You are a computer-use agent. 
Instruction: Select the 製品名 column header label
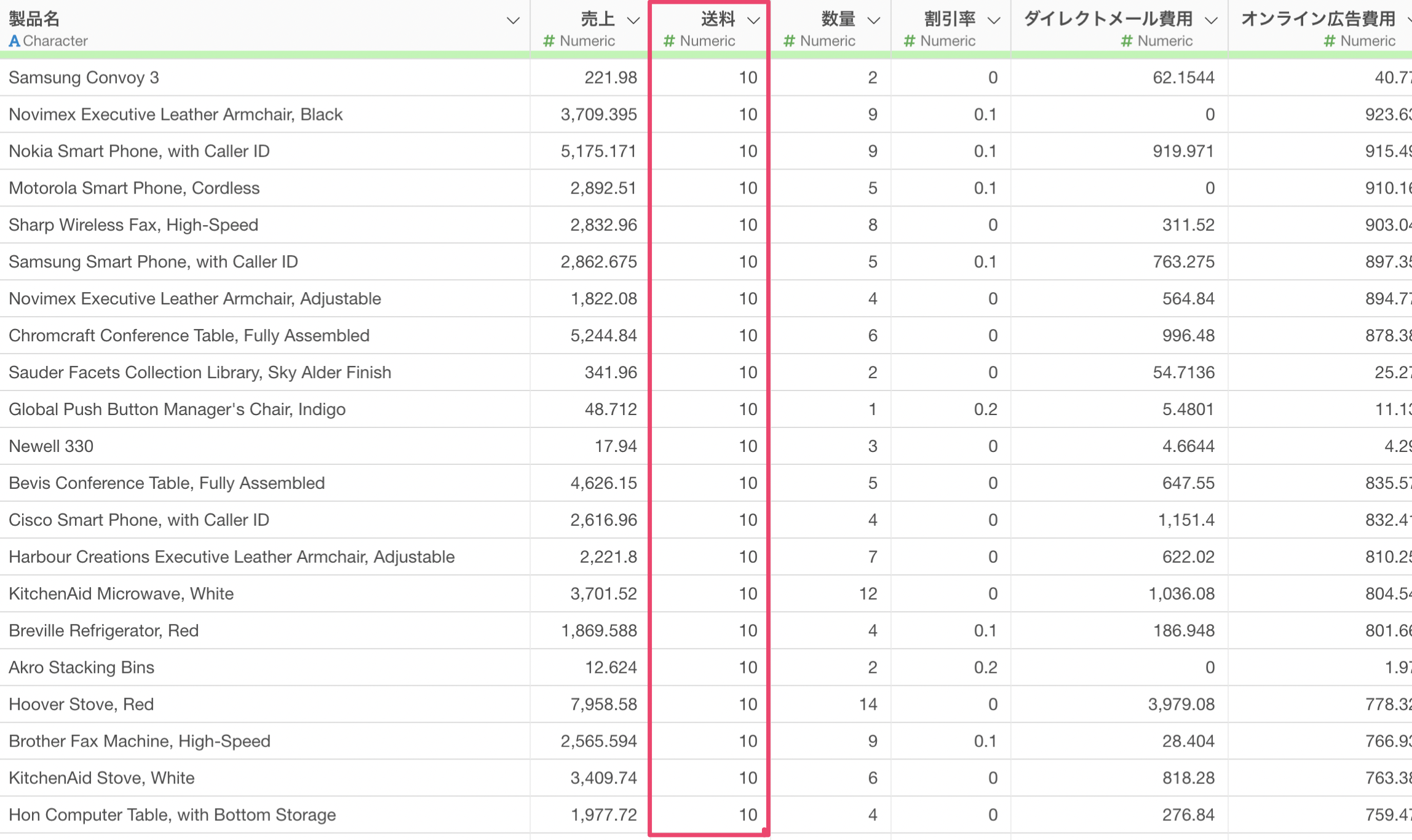pyautogui.click(x=34, y=19)
